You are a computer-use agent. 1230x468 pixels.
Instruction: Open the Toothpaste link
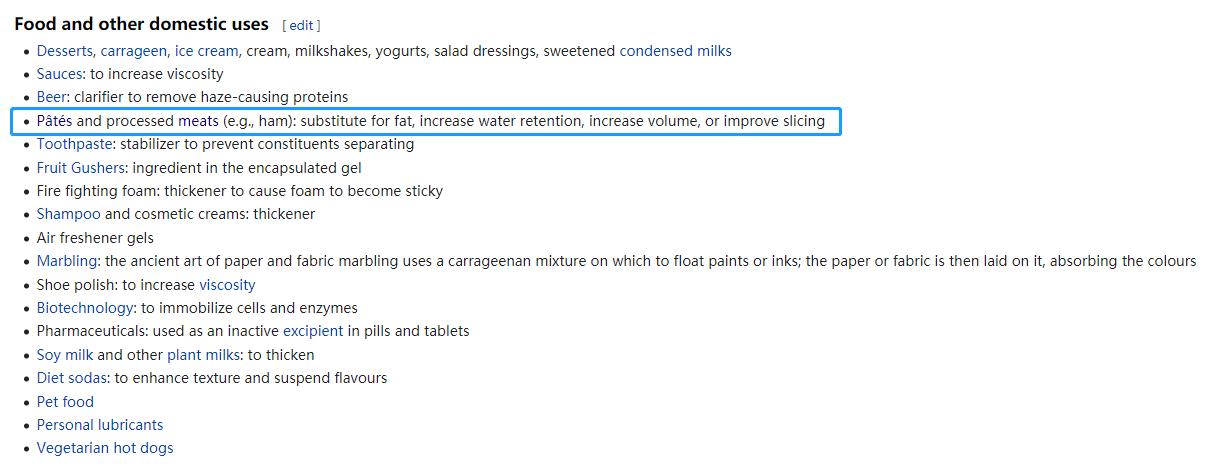point(74,144)
